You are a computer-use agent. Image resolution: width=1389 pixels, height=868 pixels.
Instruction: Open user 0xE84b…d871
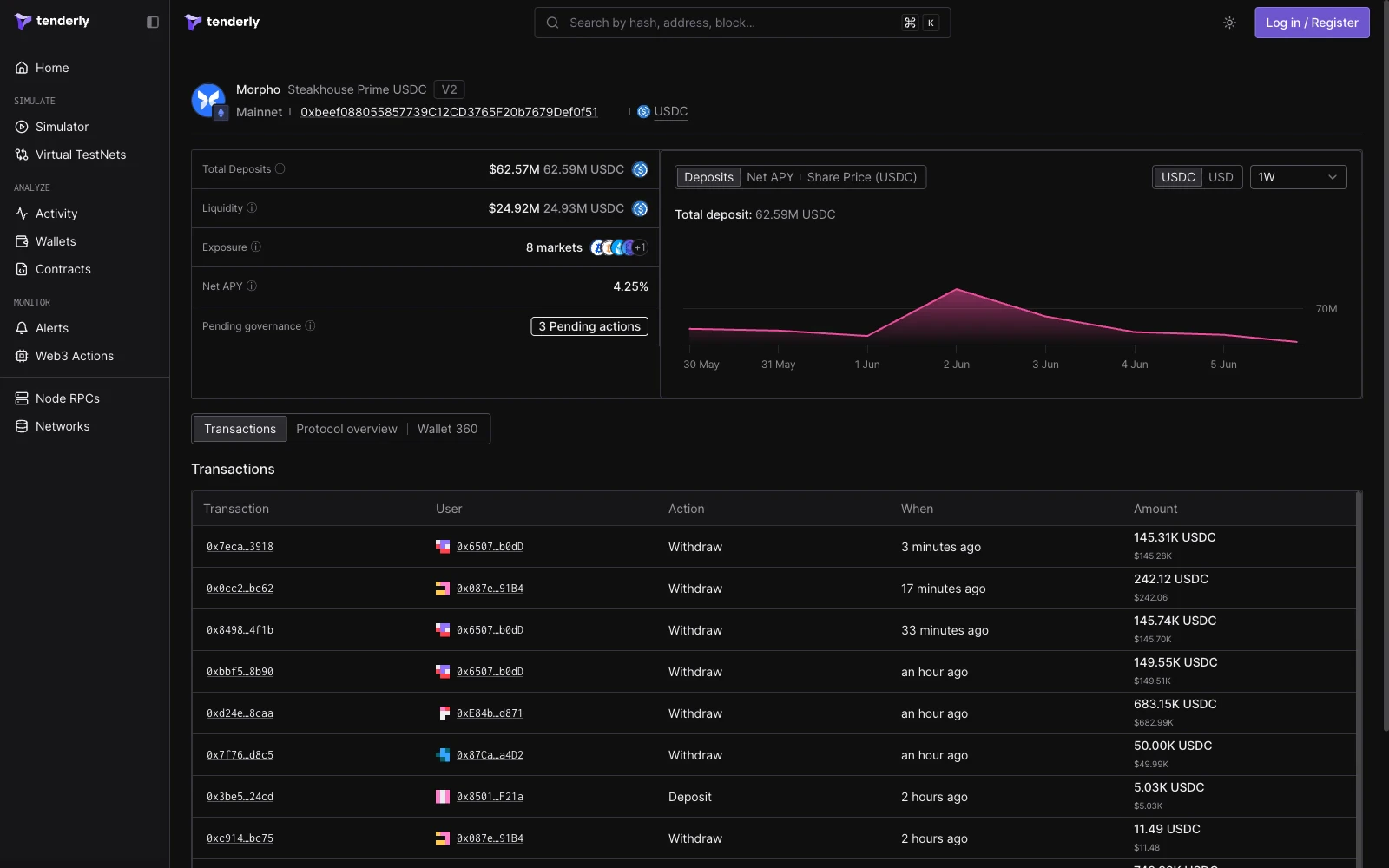coord(490,713)
